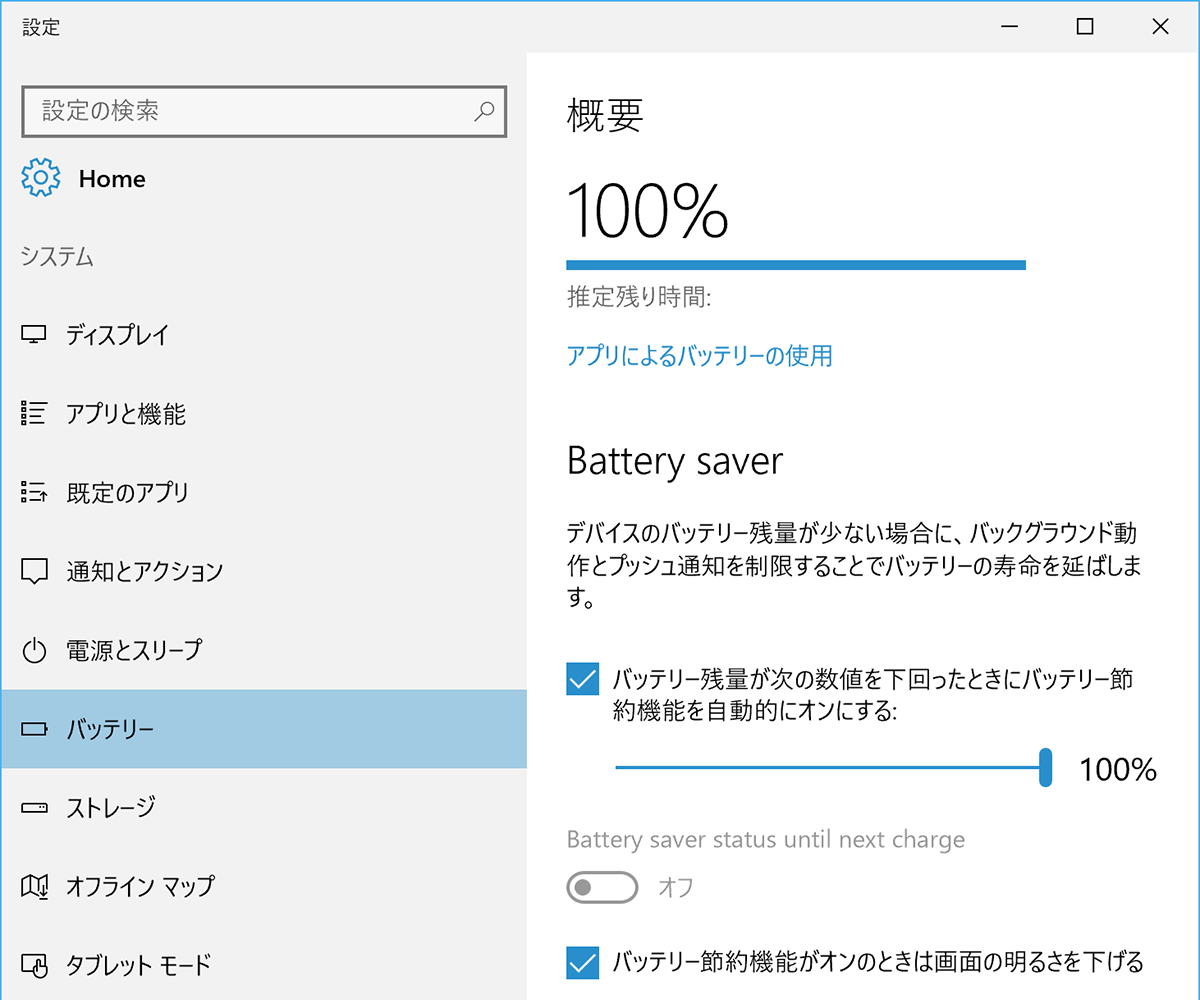Click the タブレット モード touch icon
This screenshot has width=1200, height=1000.
pos(34,965)
